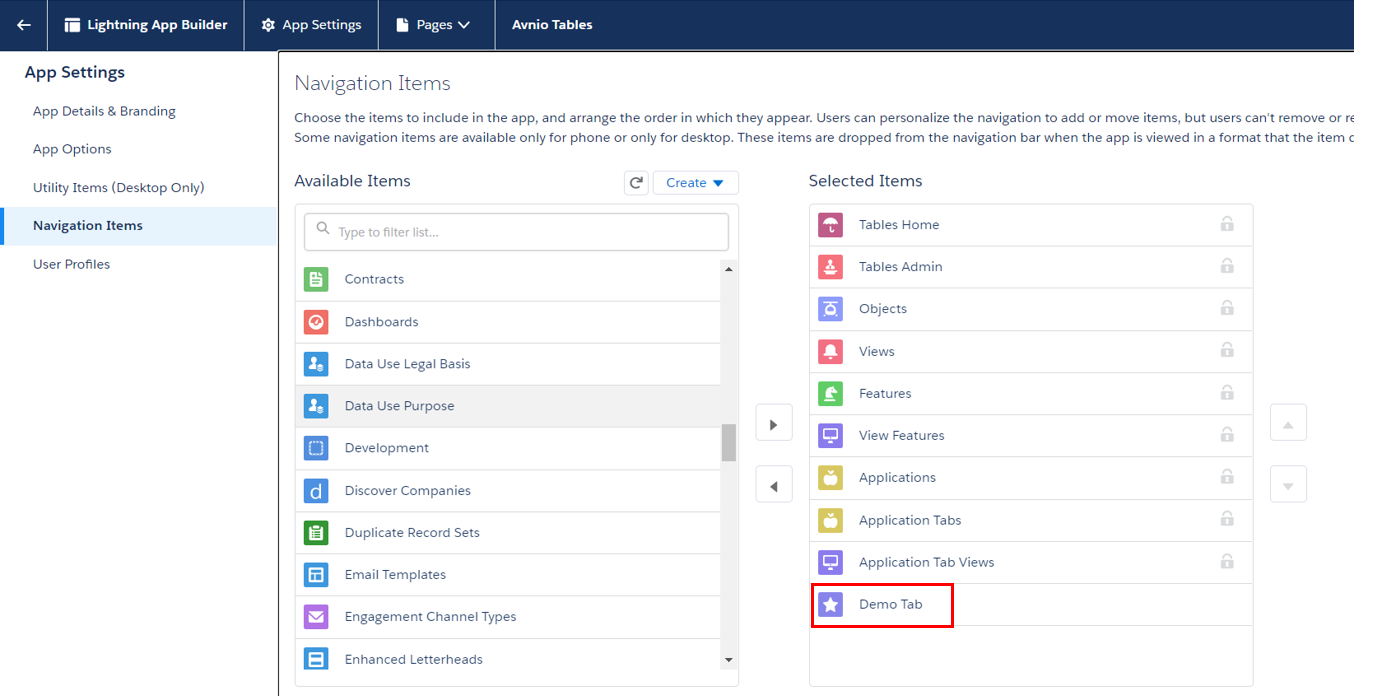Select User Profiles in sidebar
This screenshot has height=696, width=1380.
71,264
